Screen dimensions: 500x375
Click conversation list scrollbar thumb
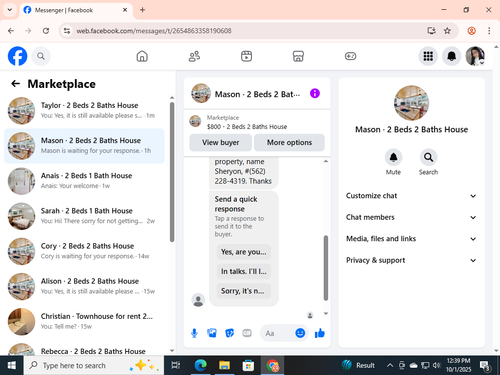172,172
